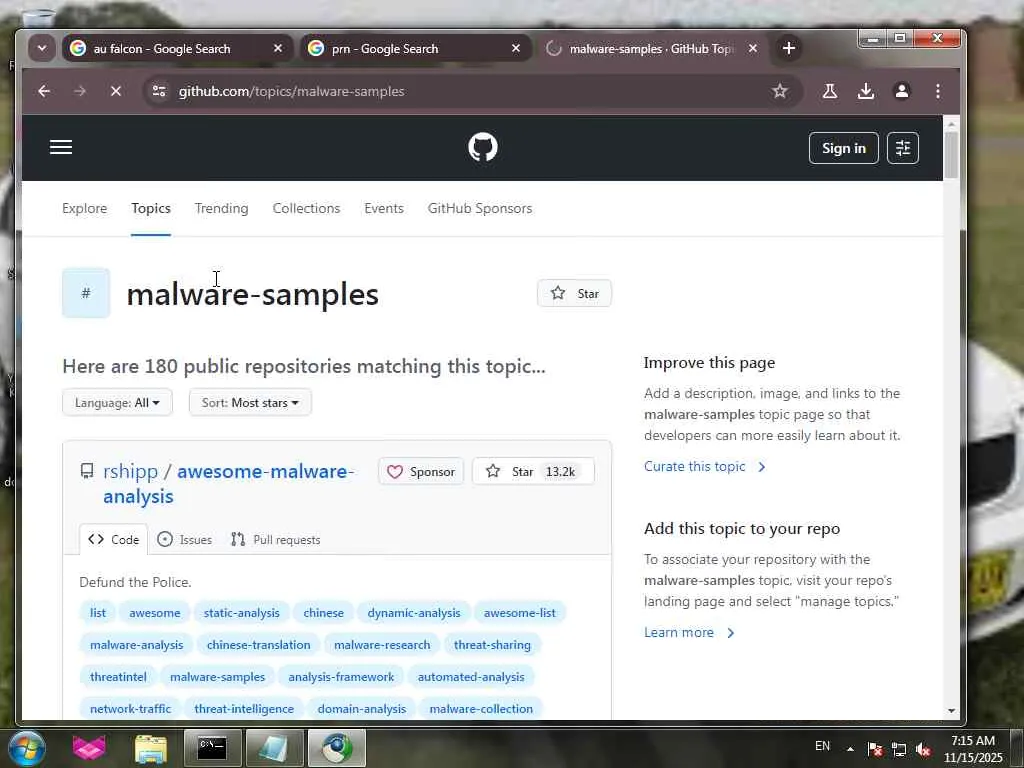1024x768 pixels.
Task: Switch to the 'au falcon - Google Search' tab
Action: tap(176, 48)
